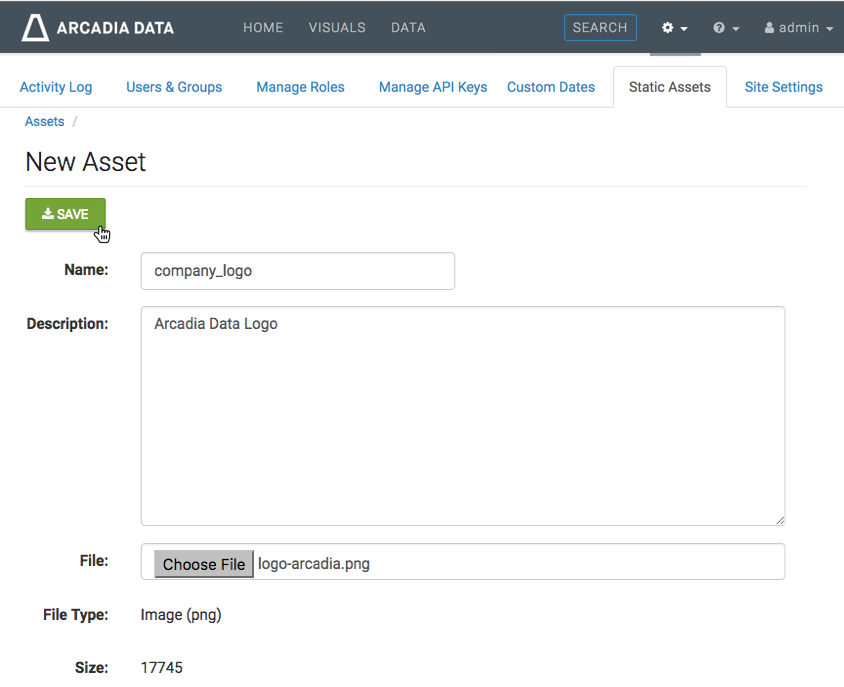The height and width of the screenshot is (687, 844).
Task: Select the Static Assets tab
Action: 670,87
